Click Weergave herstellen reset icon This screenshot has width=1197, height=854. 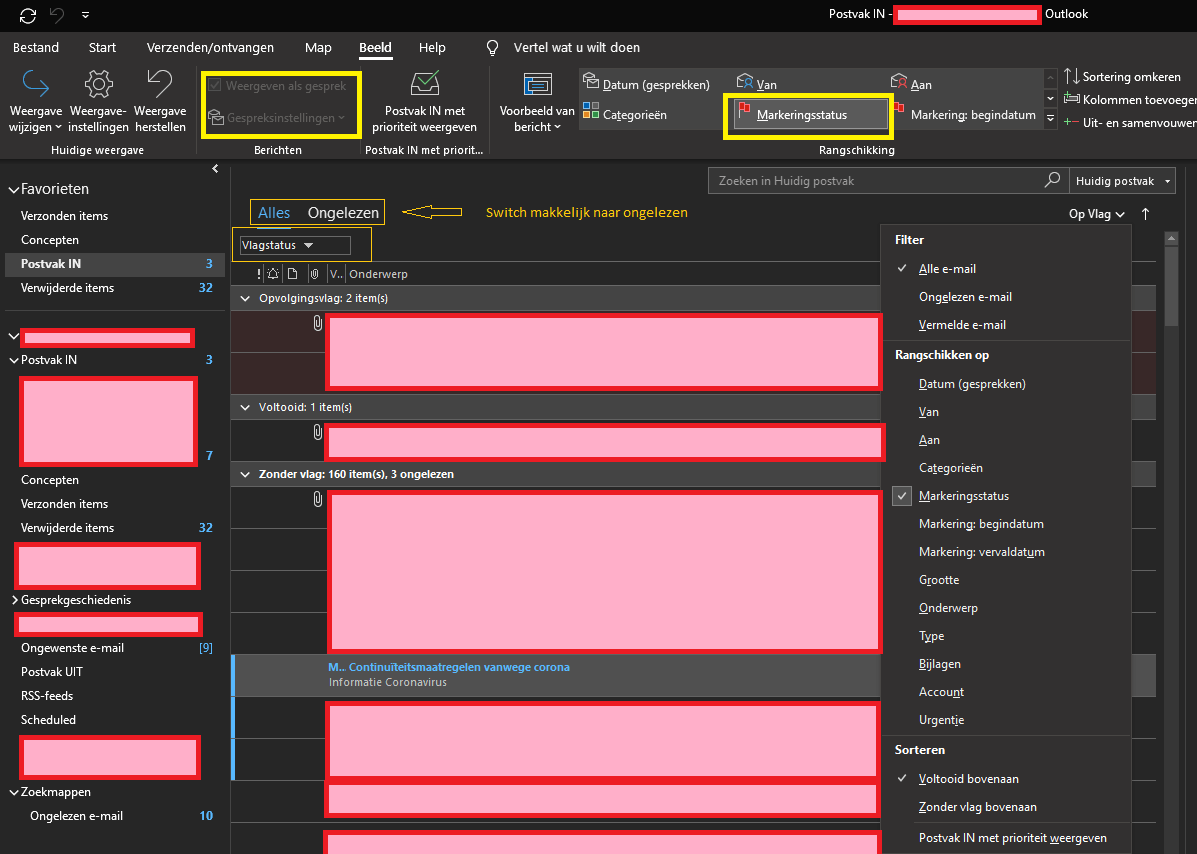click(x=160, y=84)
